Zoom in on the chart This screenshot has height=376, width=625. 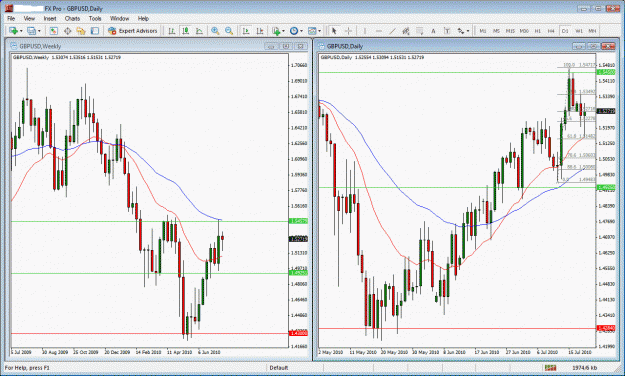click(215, 31)
